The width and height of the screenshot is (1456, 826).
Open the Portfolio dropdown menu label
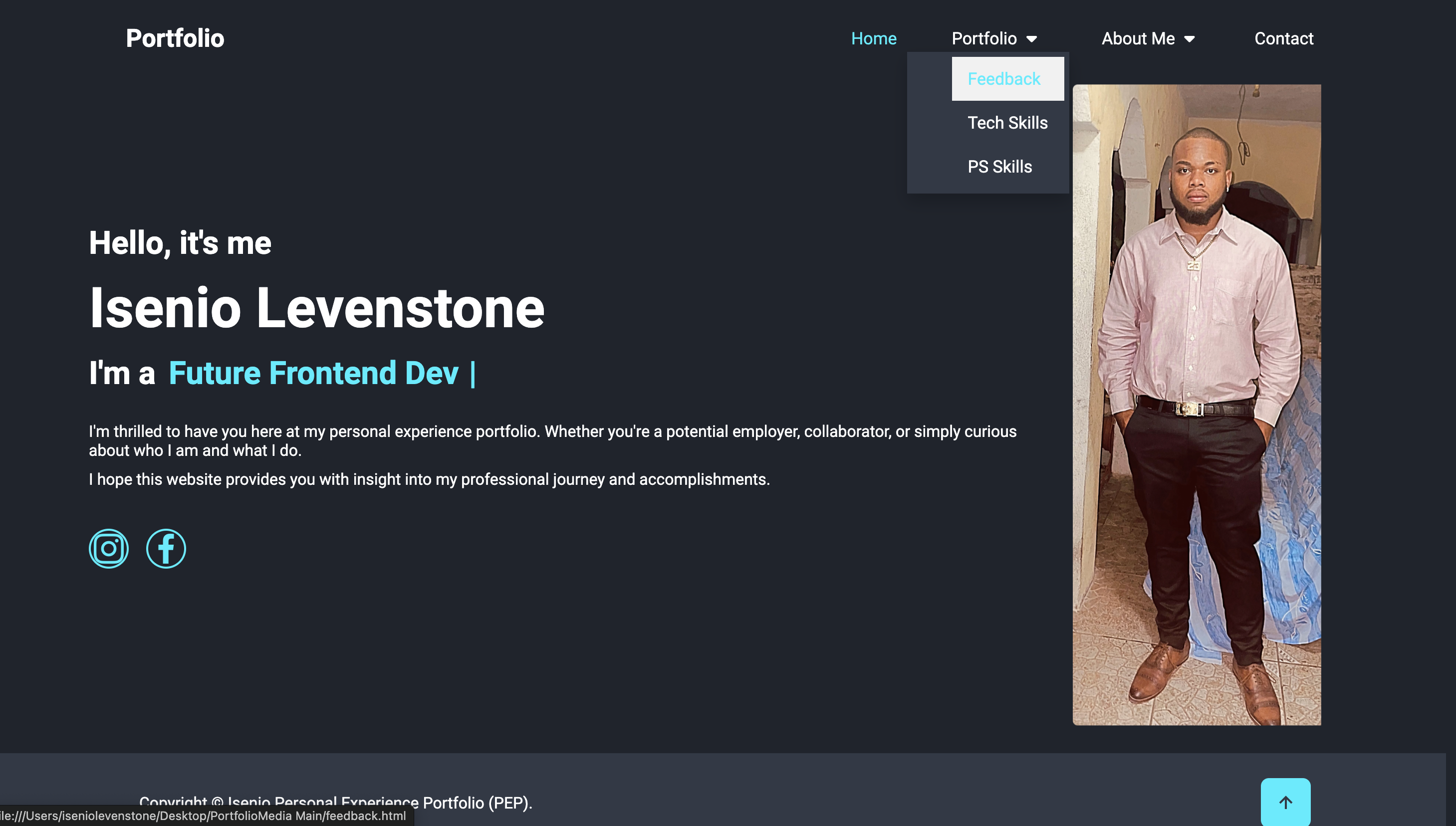[984, 38]
